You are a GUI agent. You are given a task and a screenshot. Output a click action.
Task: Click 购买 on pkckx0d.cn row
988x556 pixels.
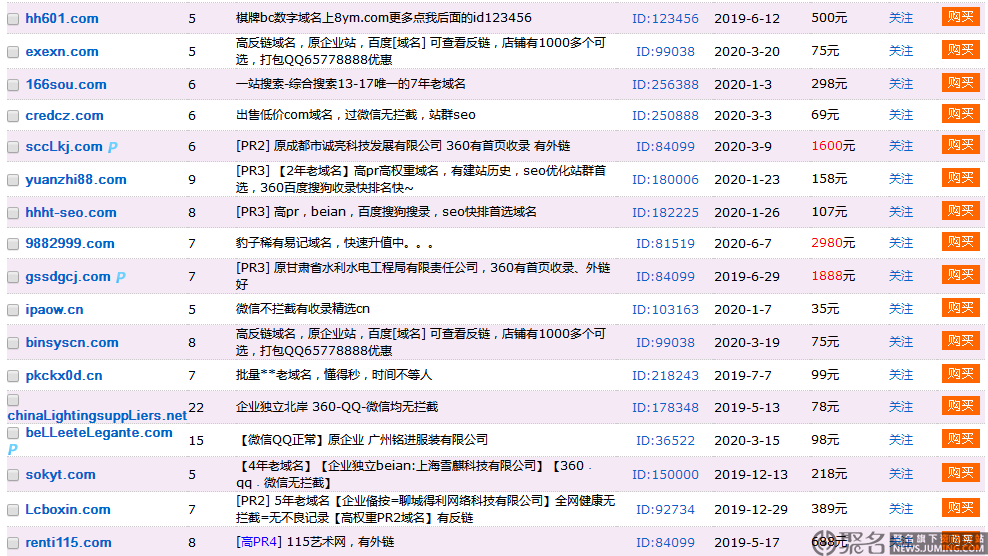pos(960,374)
